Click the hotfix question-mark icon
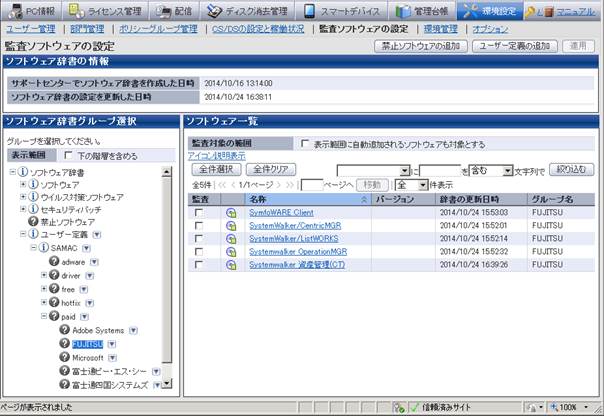604x416 pixels. [54, 302]
